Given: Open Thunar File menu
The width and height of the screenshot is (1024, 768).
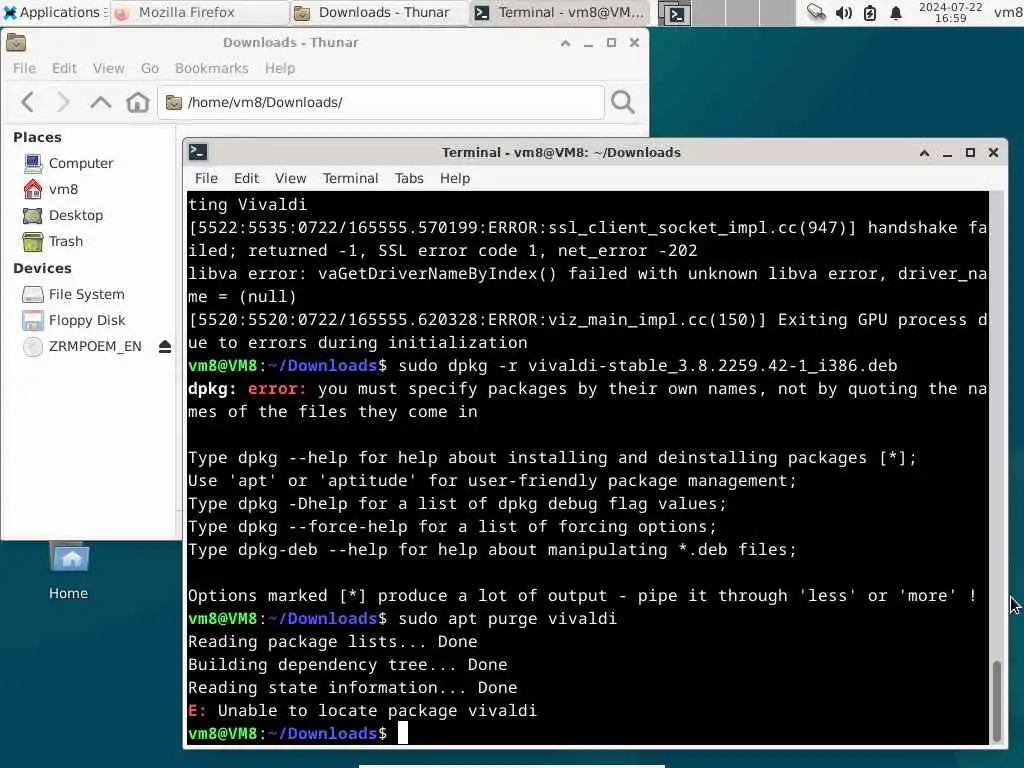Looking at the screenshot, I should [24, 69].
